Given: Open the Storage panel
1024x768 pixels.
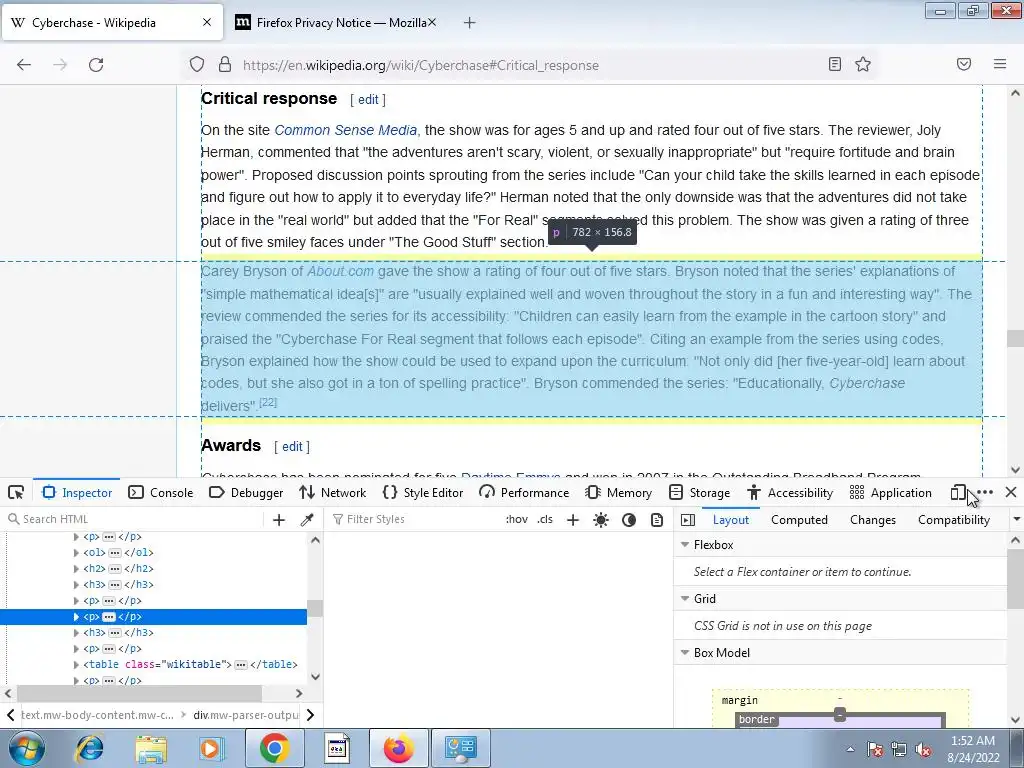Looking at the screenshot, I should coord(699,492).
